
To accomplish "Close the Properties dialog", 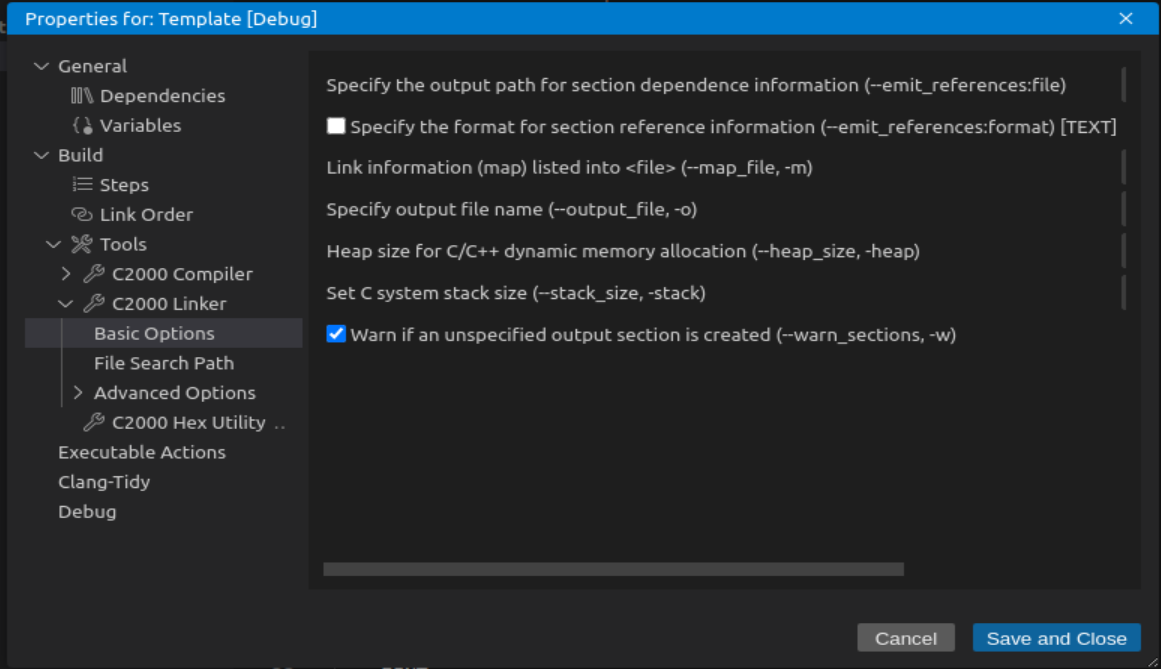I will pos(1125,19).
